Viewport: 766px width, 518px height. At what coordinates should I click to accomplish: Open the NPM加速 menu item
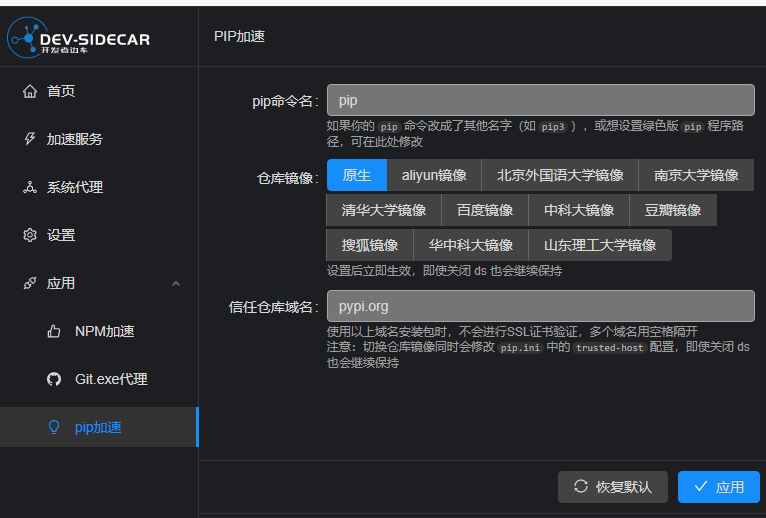[x=104, y=331]
